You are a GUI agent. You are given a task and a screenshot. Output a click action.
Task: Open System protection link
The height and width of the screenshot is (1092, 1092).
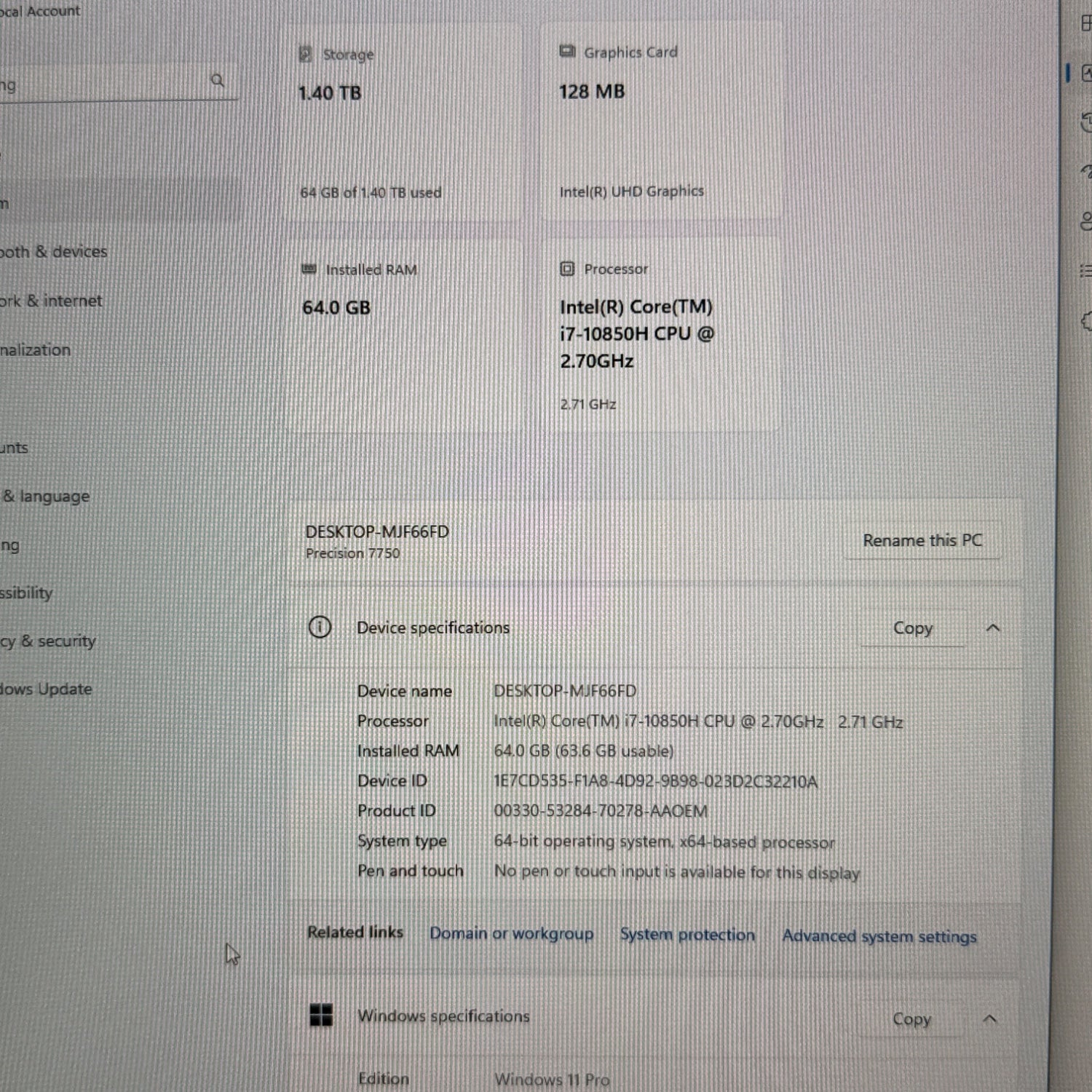(x=687, y=935)
